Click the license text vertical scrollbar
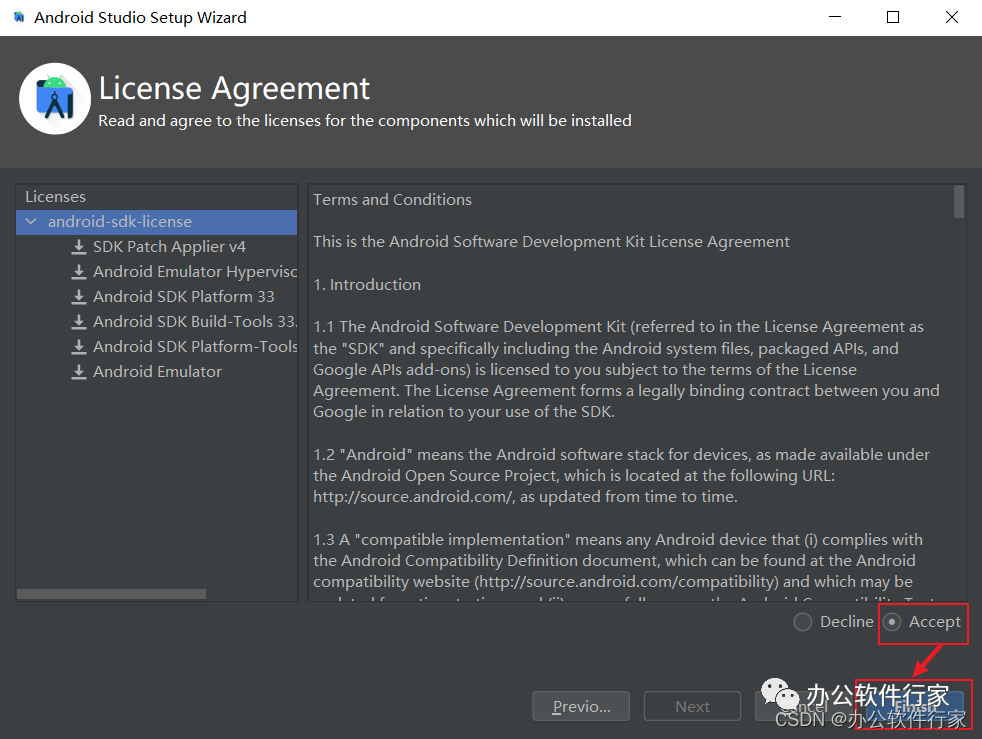Viewport: 982px width, 739px height. 959,201
